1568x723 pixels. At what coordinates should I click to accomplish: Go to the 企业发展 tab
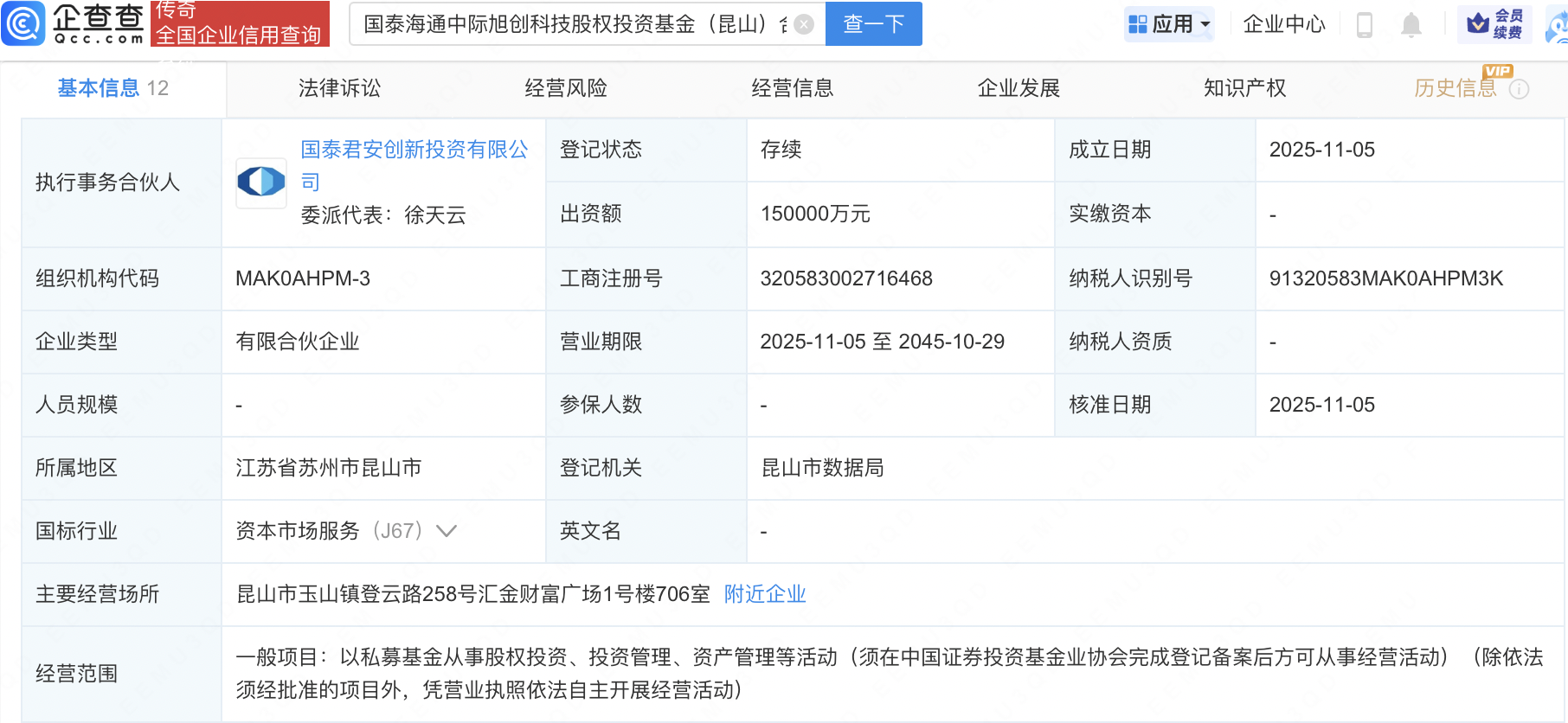[x=1019, y=88]
